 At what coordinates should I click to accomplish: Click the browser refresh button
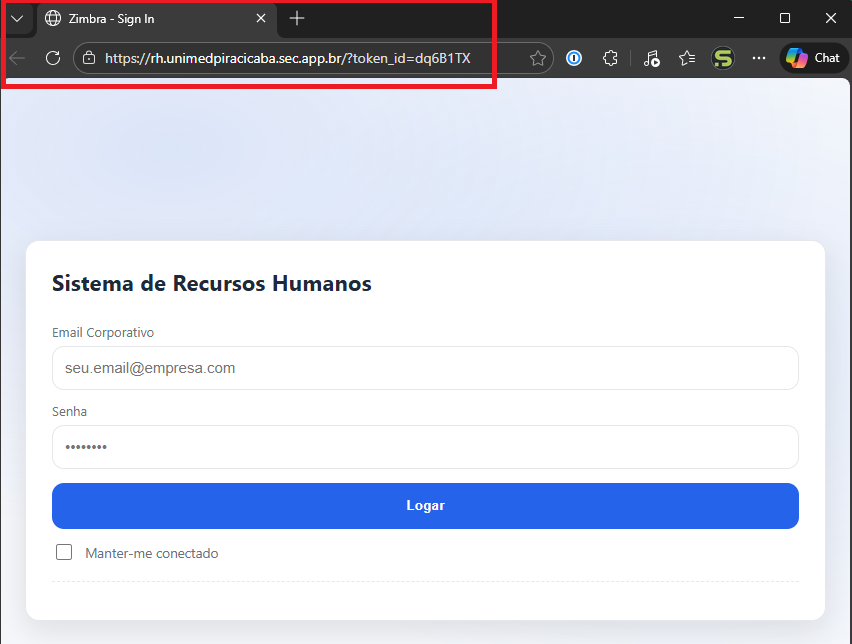(x=53, y=58)
